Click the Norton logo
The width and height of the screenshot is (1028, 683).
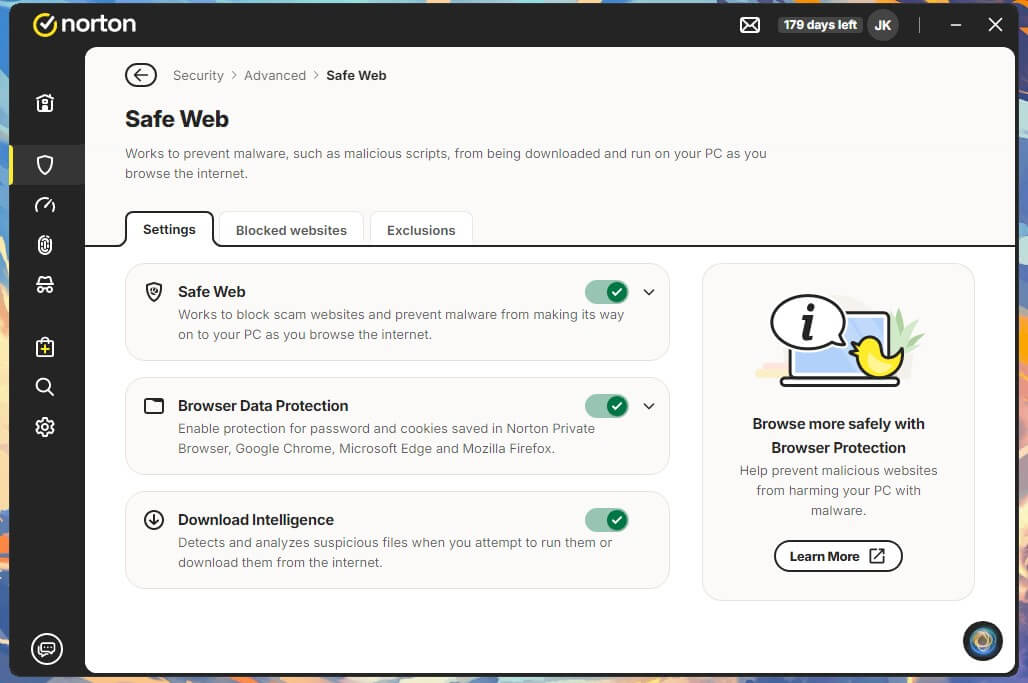coord(85,25)
